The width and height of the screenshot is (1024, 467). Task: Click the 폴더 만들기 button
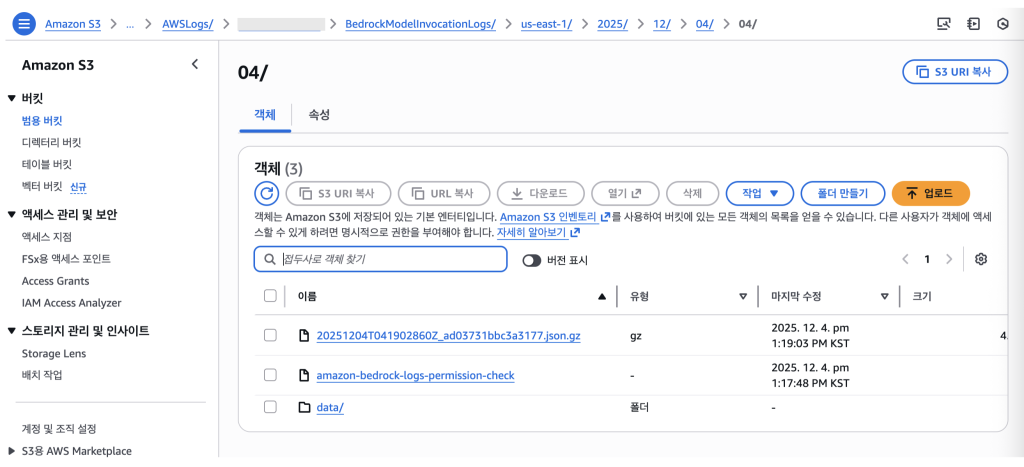[x=842, y=193]
